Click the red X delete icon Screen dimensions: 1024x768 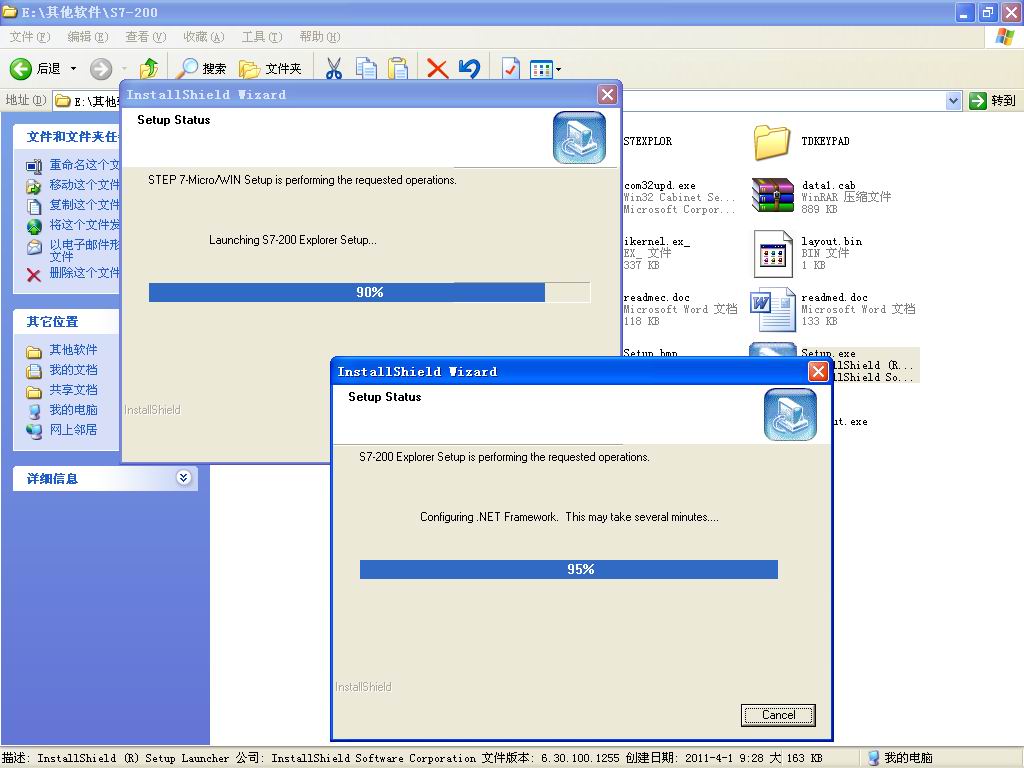[437, 68]
